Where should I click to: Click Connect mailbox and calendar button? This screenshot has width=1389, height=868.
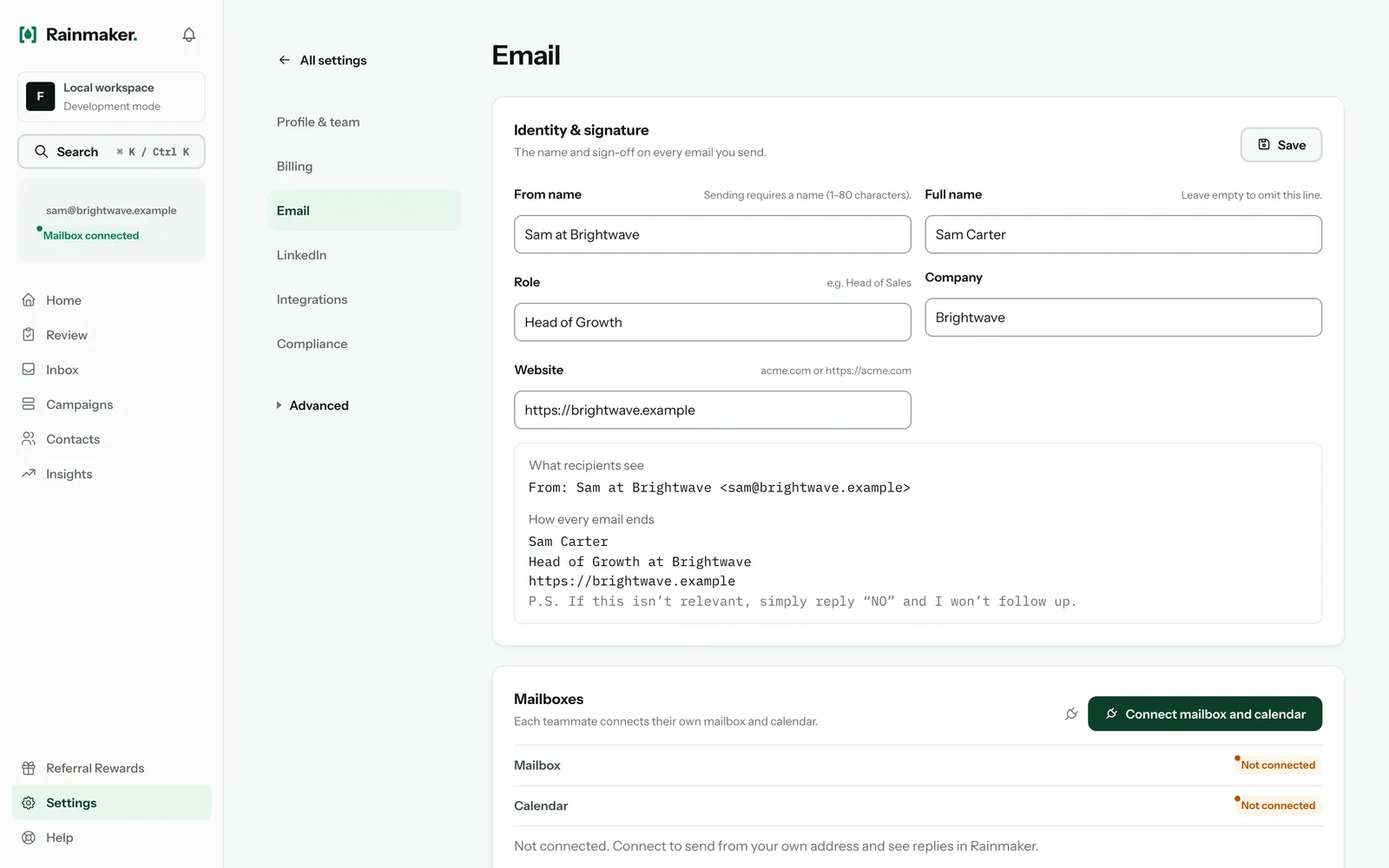(1204, 713)
